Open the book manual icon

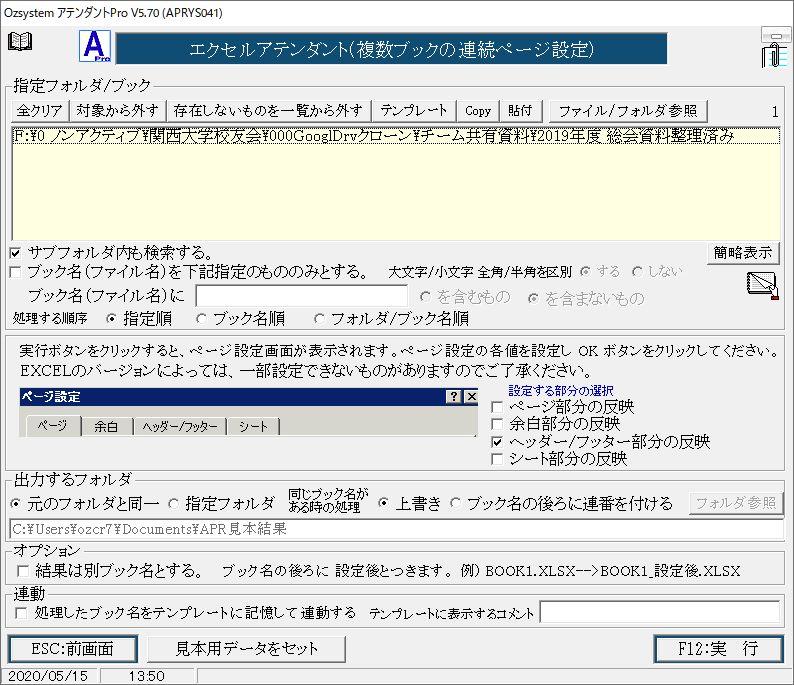pyautogui.click(x=20, y=41)
